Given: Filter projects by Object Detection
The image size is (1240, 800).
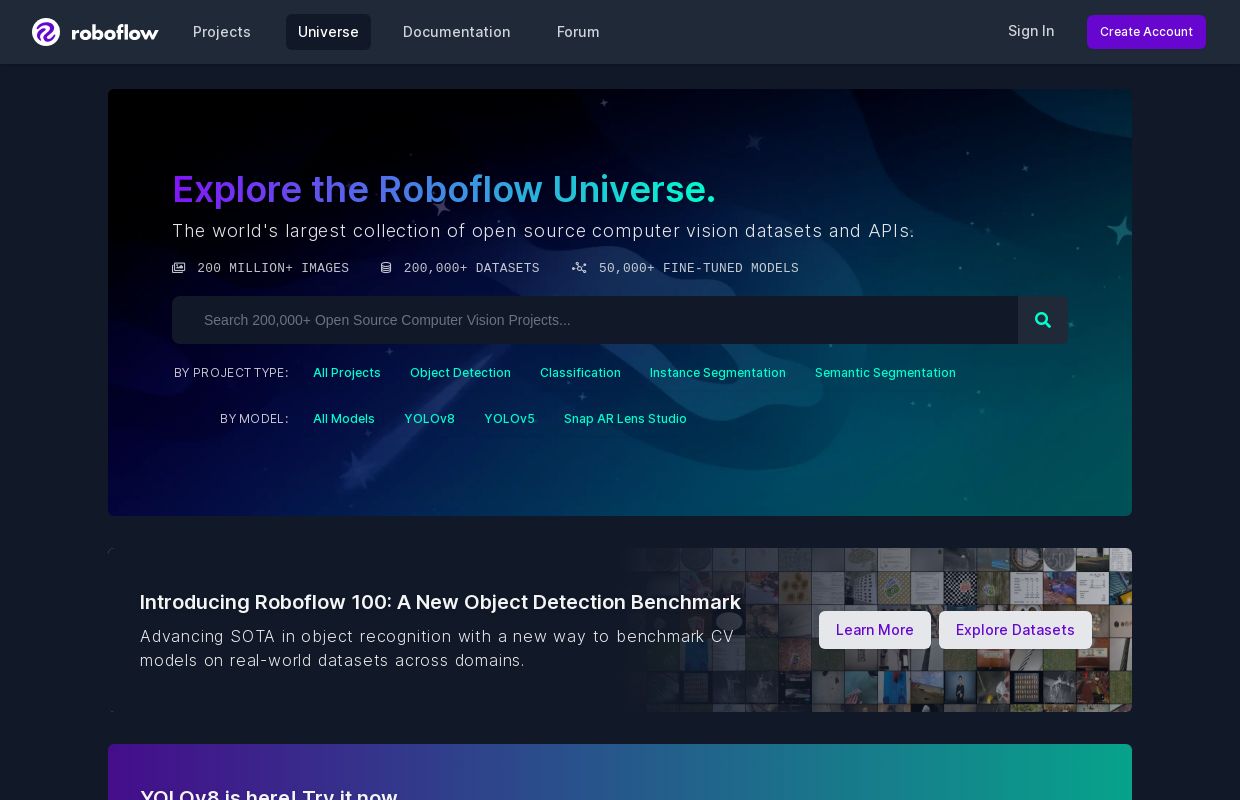Looking at the screenshot, I should [460, 373].
